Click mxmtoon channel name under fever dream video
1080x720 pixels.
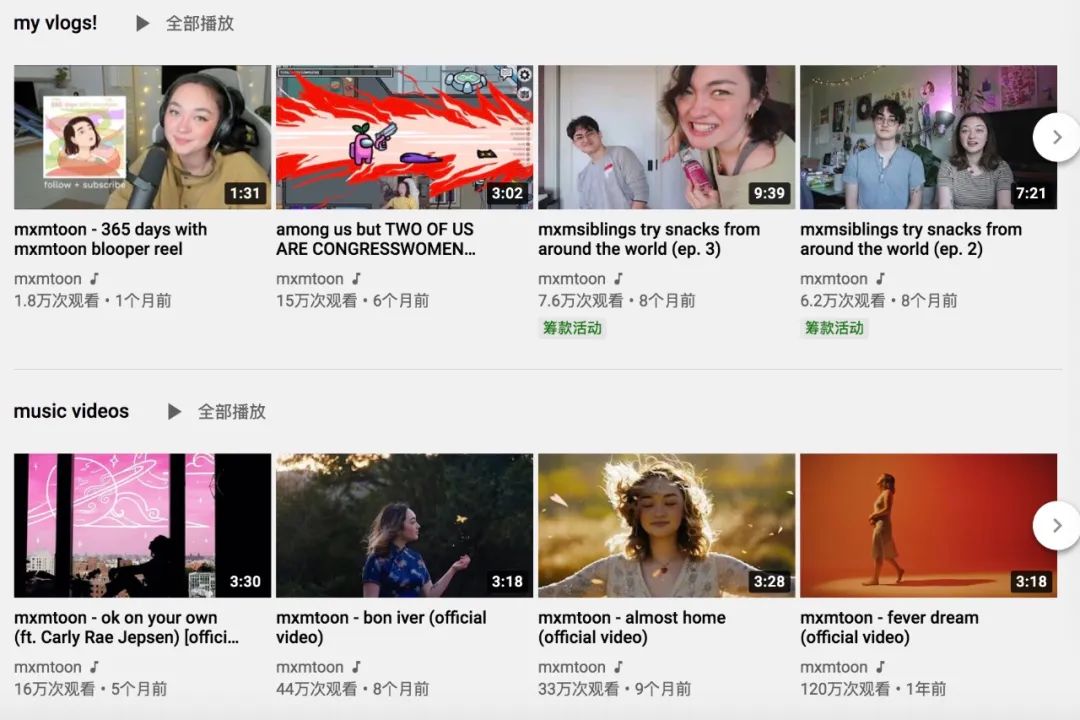tap(833, 667)
